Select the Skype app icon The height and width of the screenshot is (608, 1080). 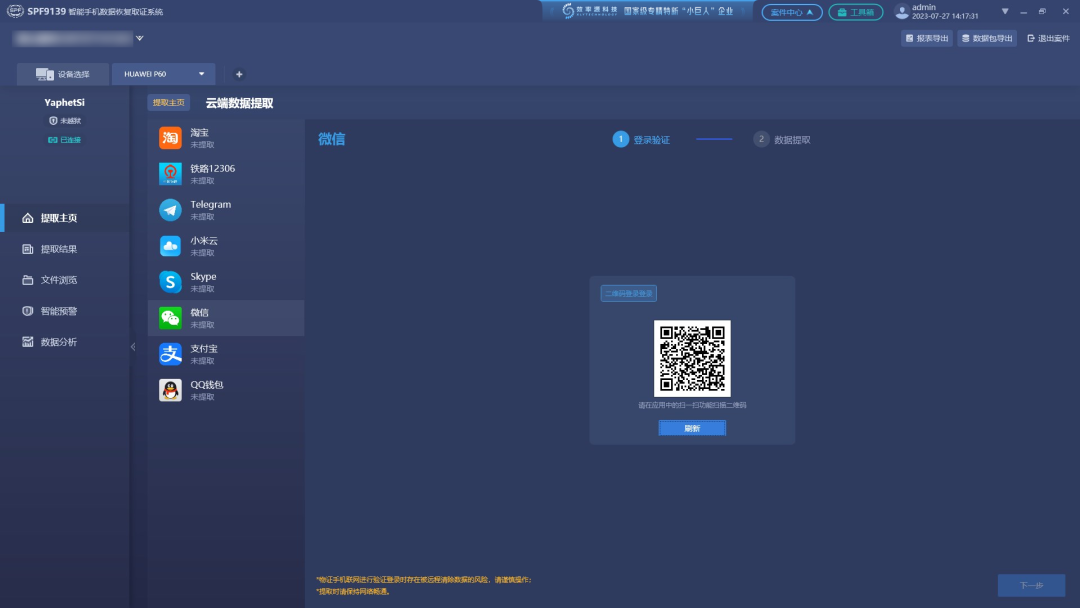(170, 282)
